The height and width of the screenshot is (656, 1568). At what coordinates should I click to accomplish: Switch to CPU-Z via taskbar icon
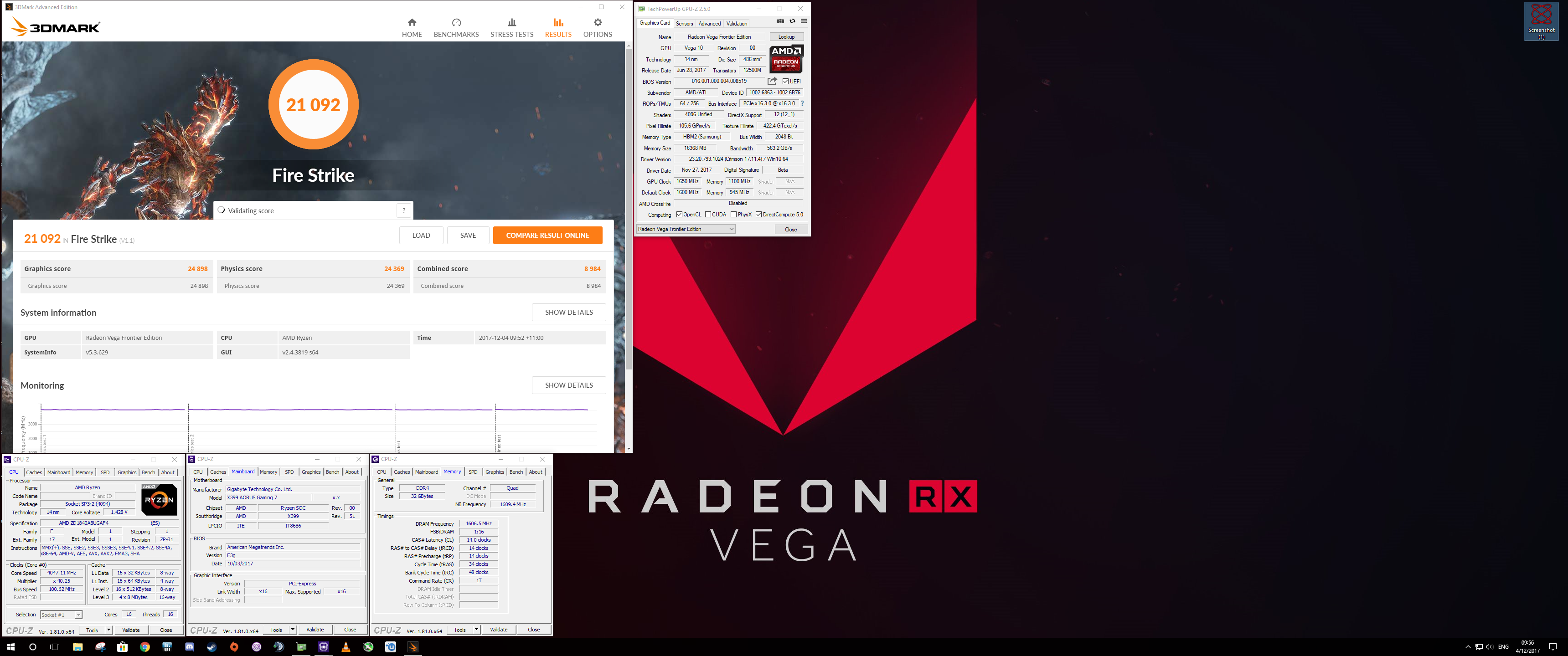coord(323,647)
